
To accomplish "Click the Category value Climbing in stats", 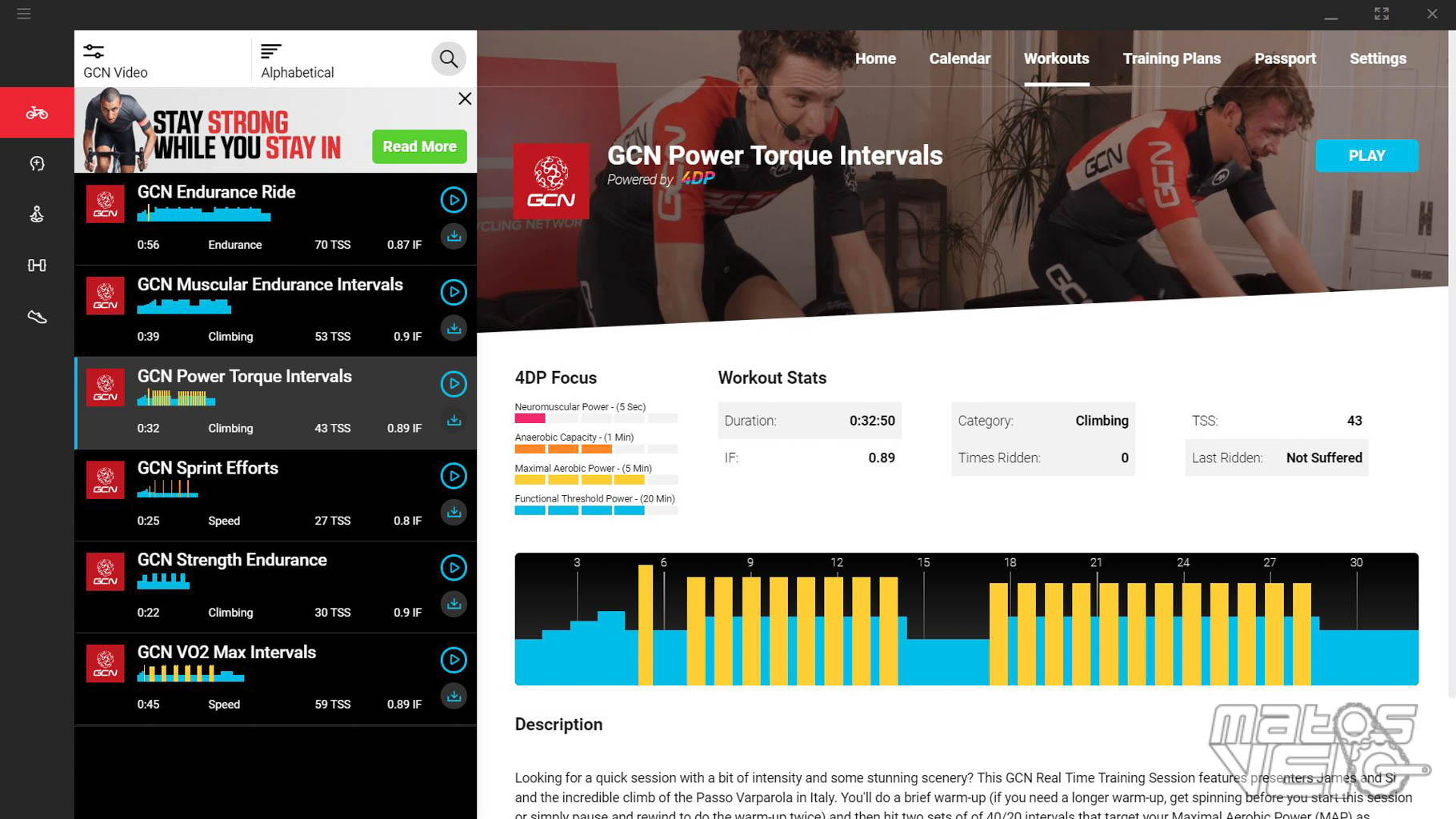I will tap(1102, 421).
